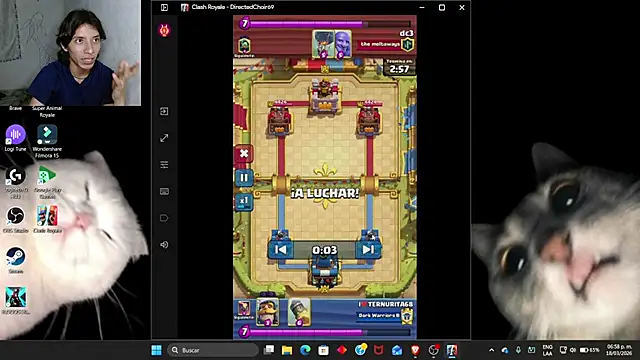Click the top opponent elixir bar

pyautogui.click(x=325, y=24)
